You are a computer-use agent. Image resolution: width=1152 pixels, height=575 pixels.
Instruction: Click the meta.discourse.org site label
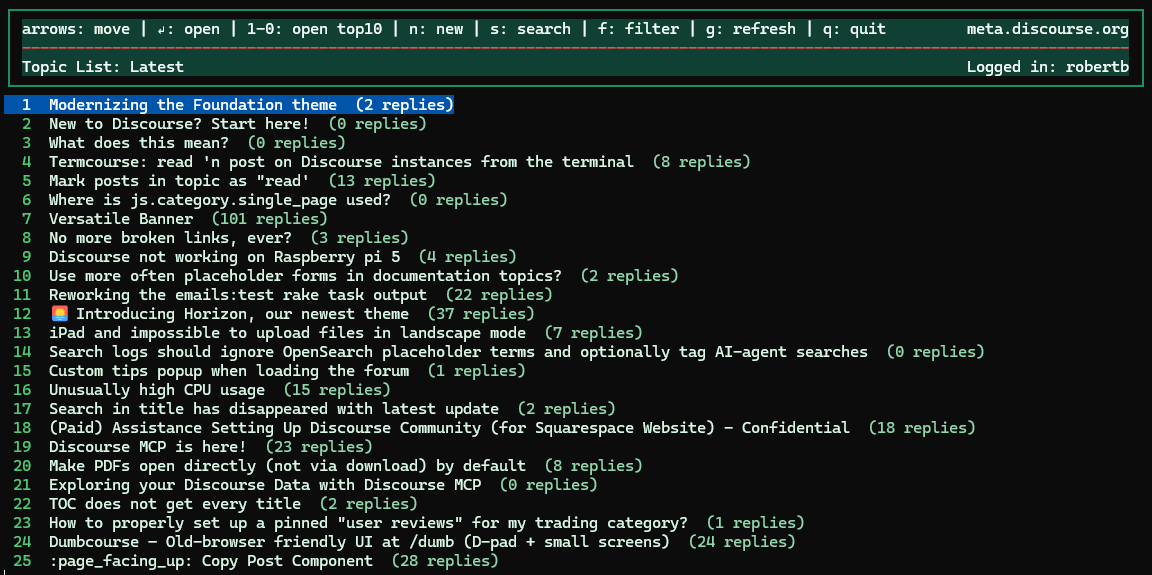[1048, 29]
